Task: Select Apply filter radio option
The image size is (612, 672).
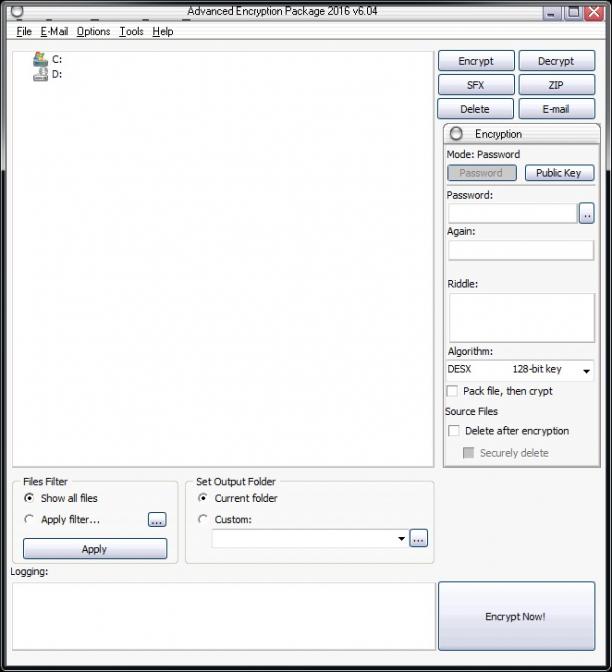Action: (29, 519)
